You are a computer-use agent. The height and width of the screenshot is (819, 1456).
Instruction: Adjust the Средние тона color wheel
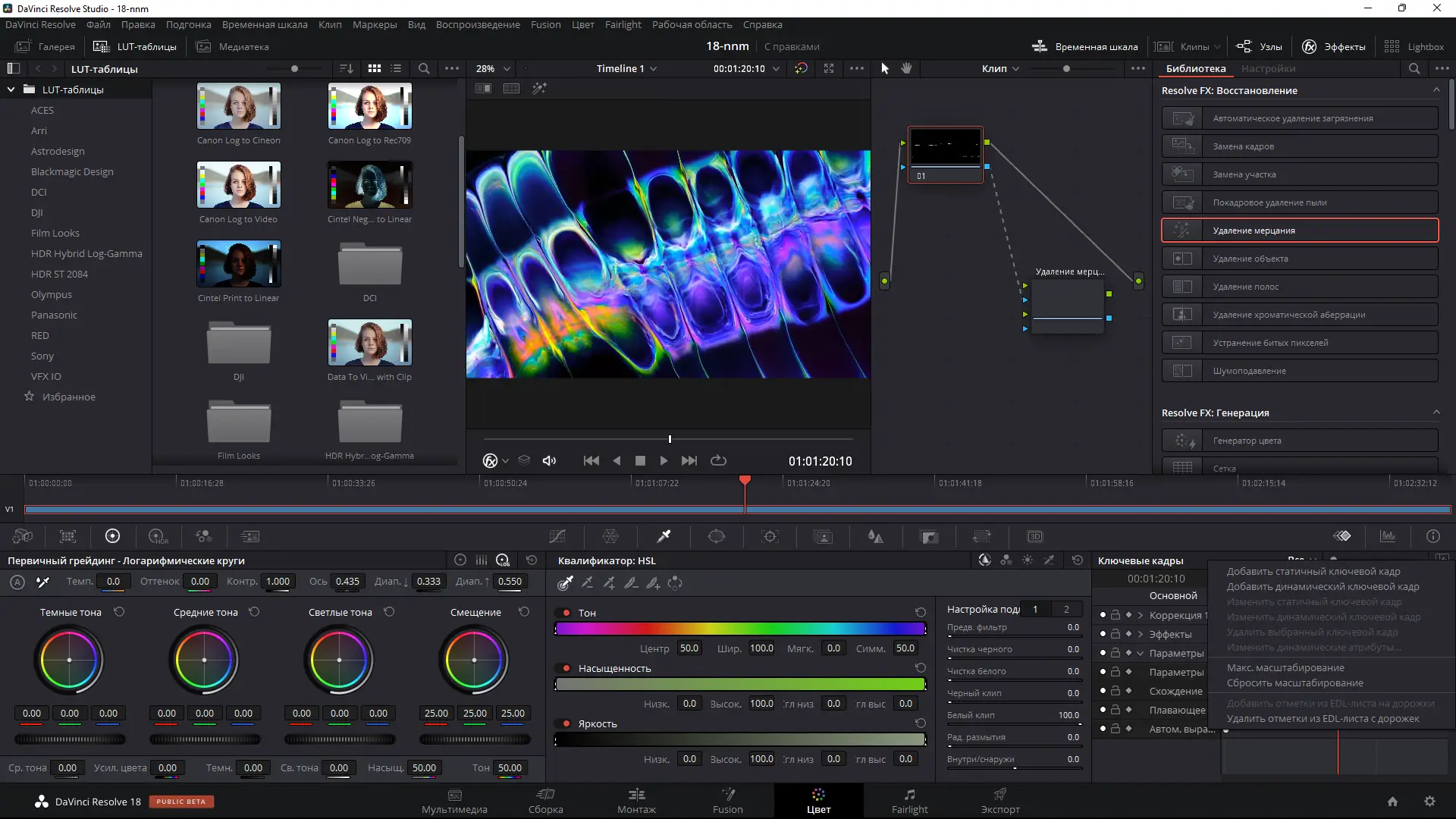(x=203, y=660)
